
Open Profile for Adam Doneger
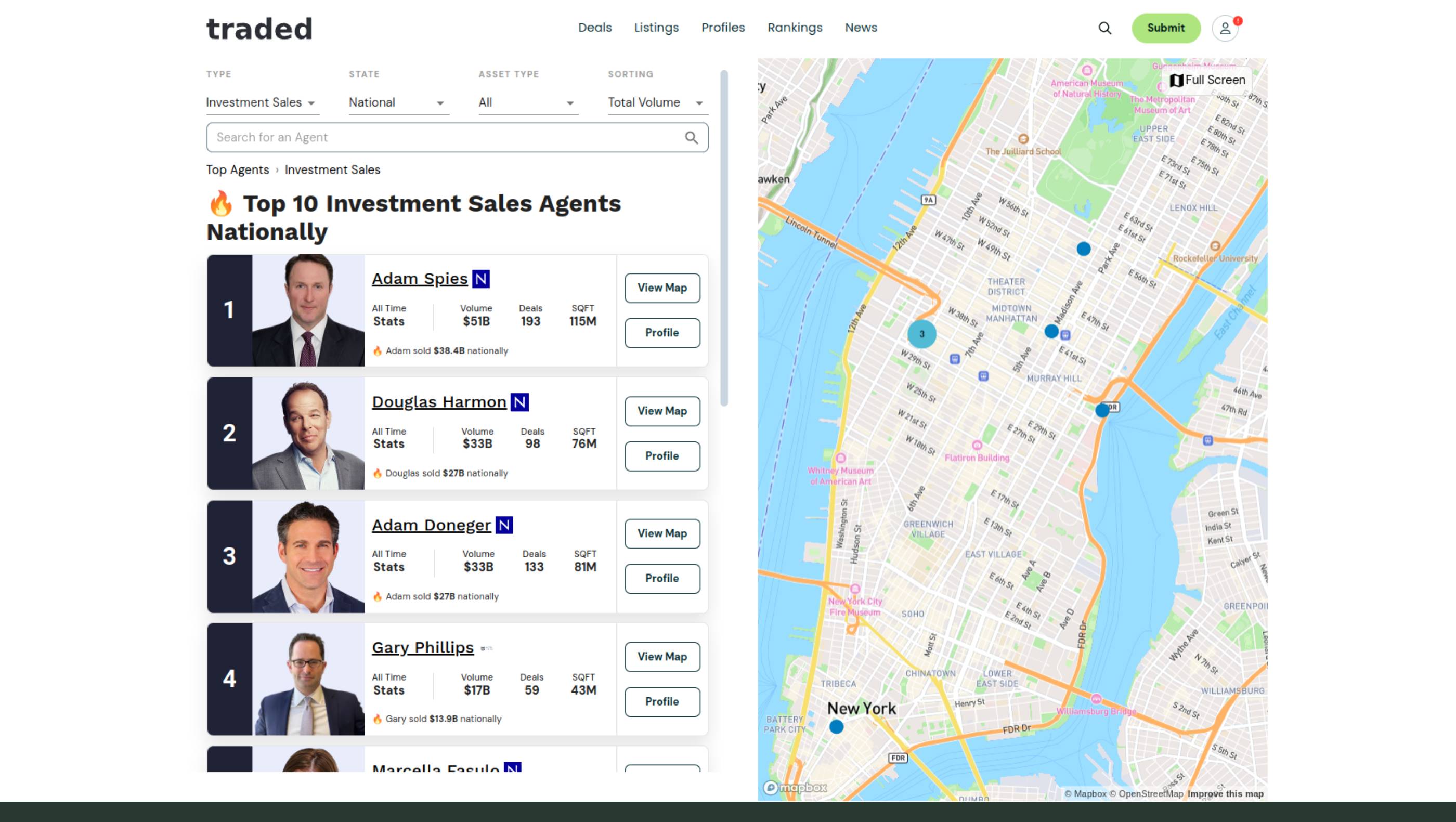pyautogui.click(x=662, y=579)
